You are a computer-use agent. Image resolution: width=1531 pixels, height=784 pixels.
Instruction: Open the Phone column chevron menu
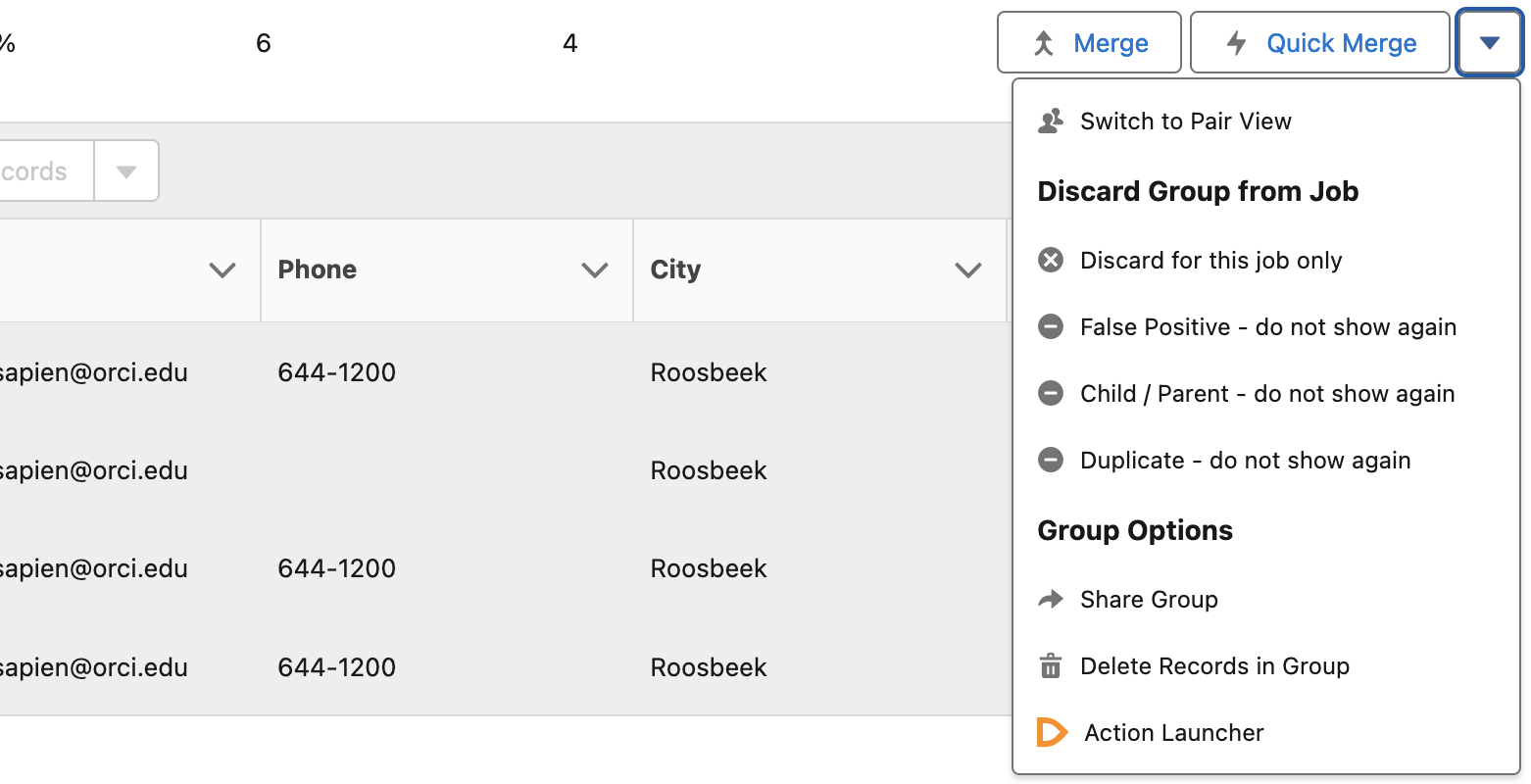tap(595, 270)
